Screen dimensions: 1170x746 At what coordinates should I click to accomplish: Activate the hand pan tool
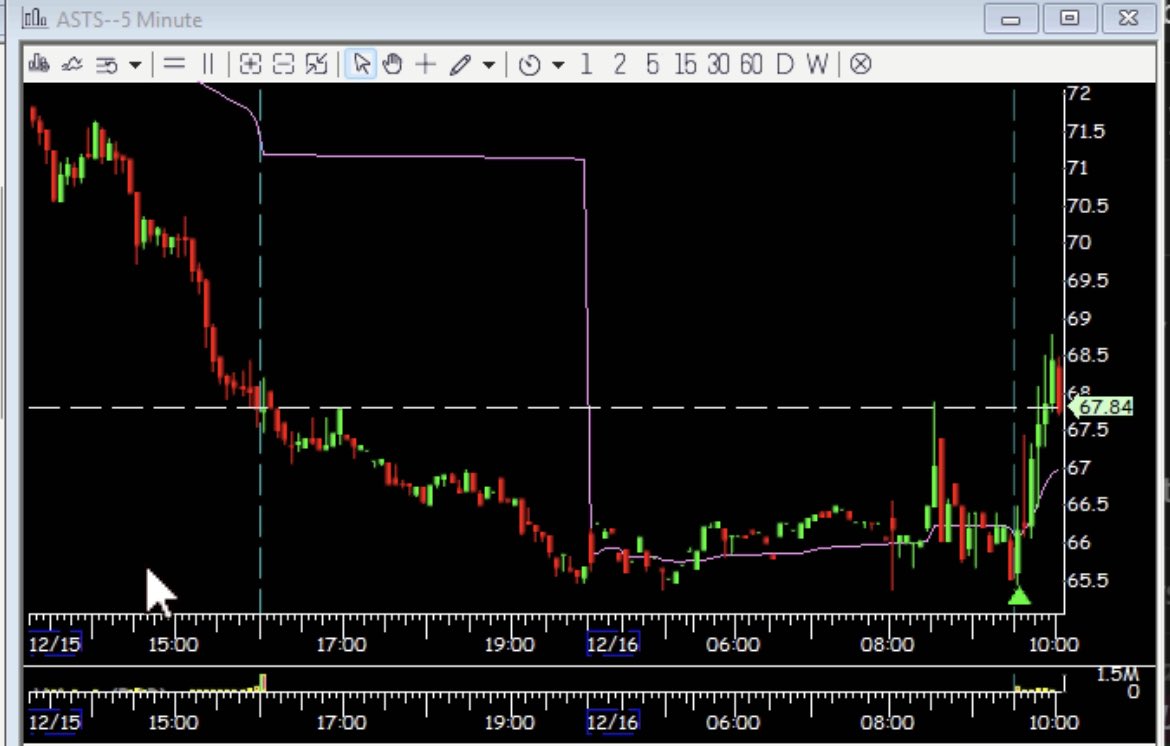(392, 64)
